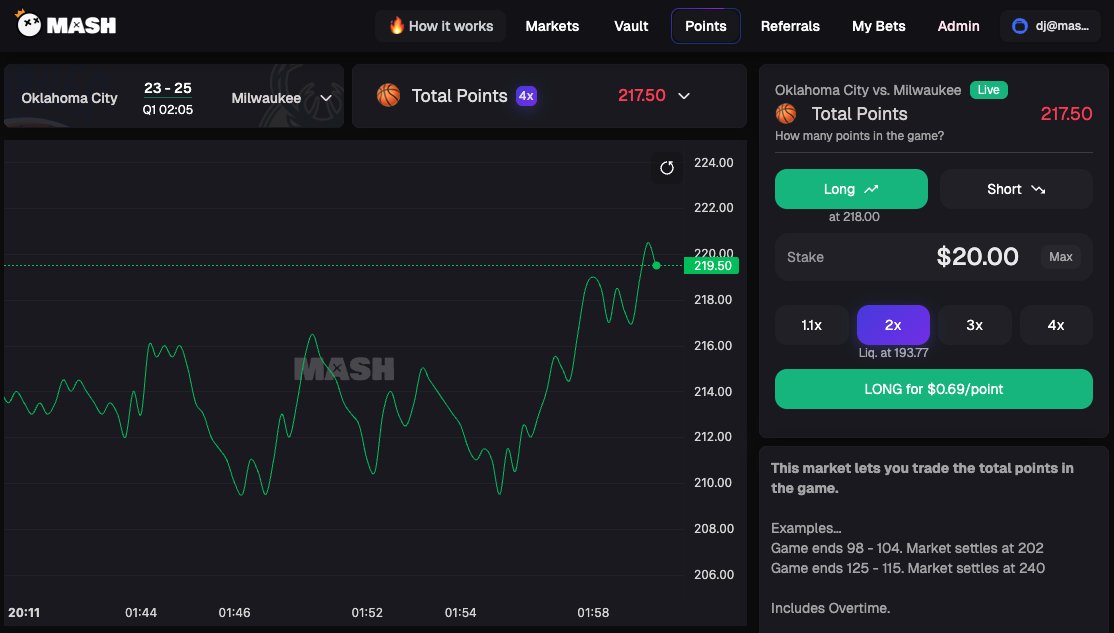Switch to the Points tab

[x=705, y=26]
